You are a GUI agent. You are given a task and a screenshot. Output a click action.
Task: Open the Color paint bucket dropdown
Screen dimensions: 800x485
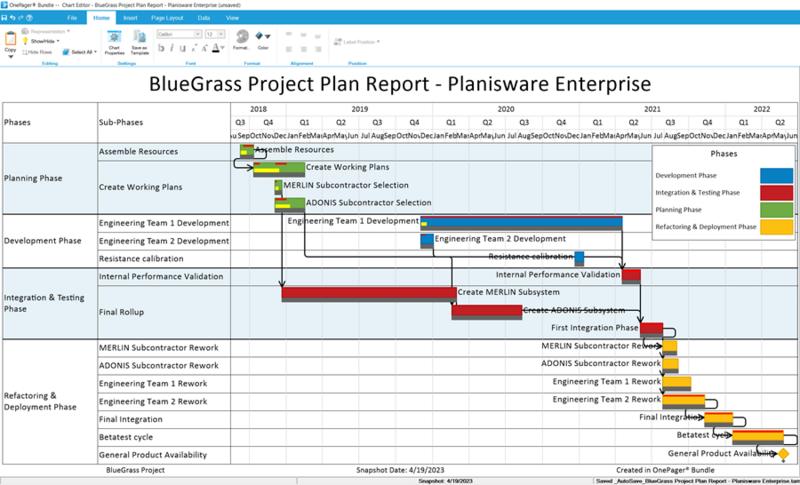[x=263, y=37]
